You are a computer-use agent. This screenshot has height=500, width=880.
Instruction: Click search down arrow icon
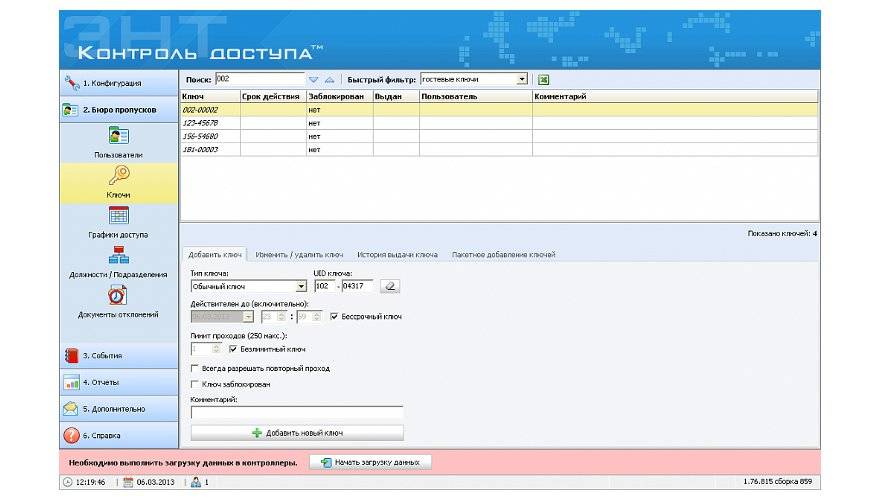coord(313,80)
